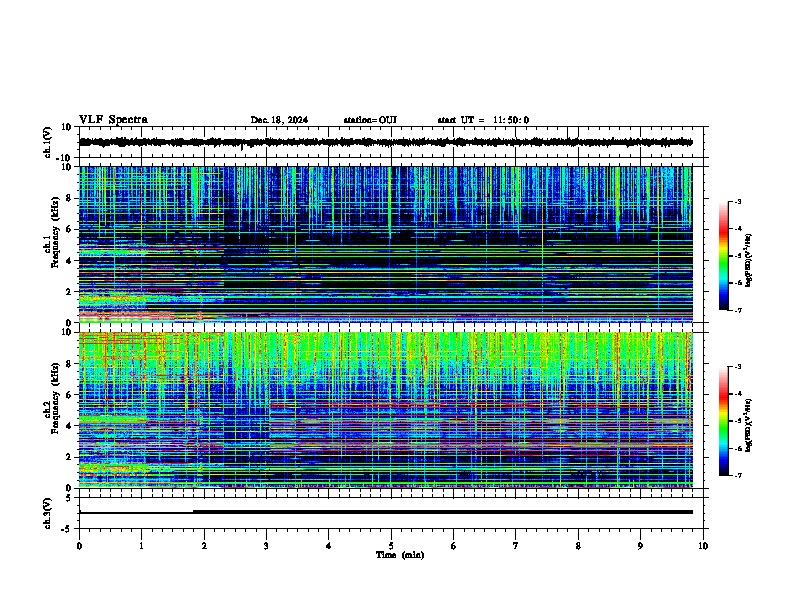Click the "station=OUI" label

click(x=370, y=120)
